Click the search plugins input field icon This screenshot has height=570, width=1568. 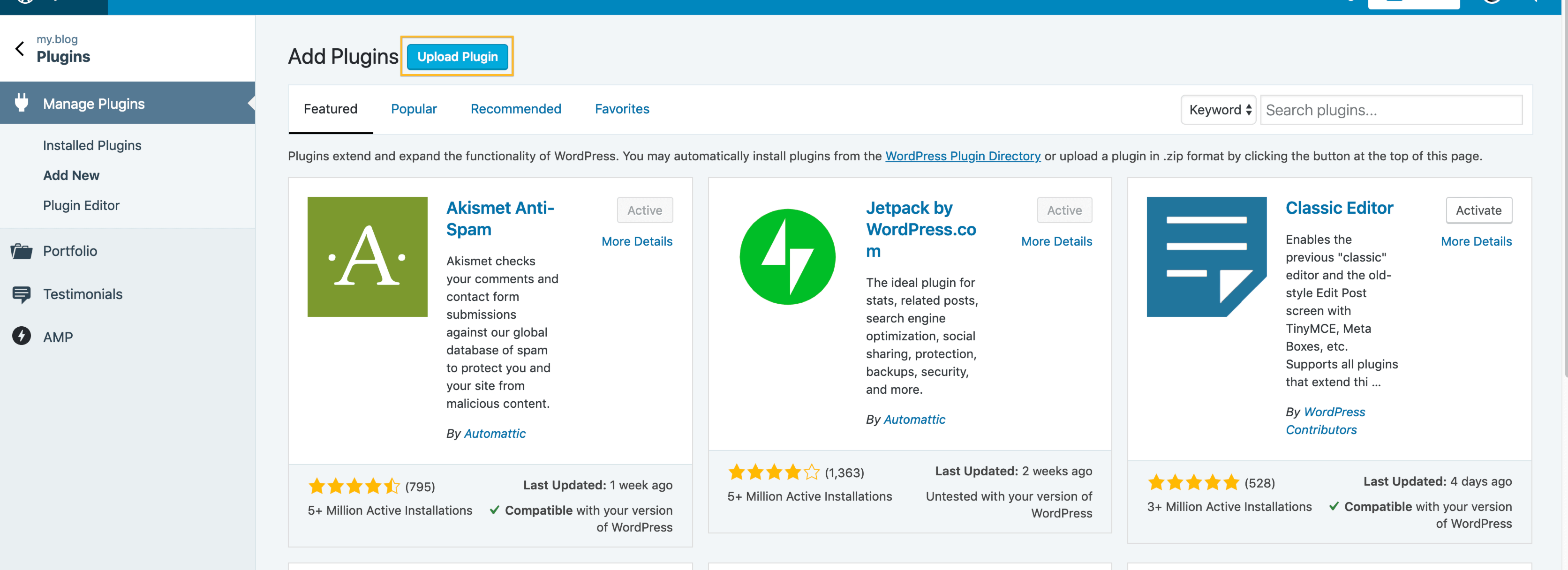pos(1390,109)
